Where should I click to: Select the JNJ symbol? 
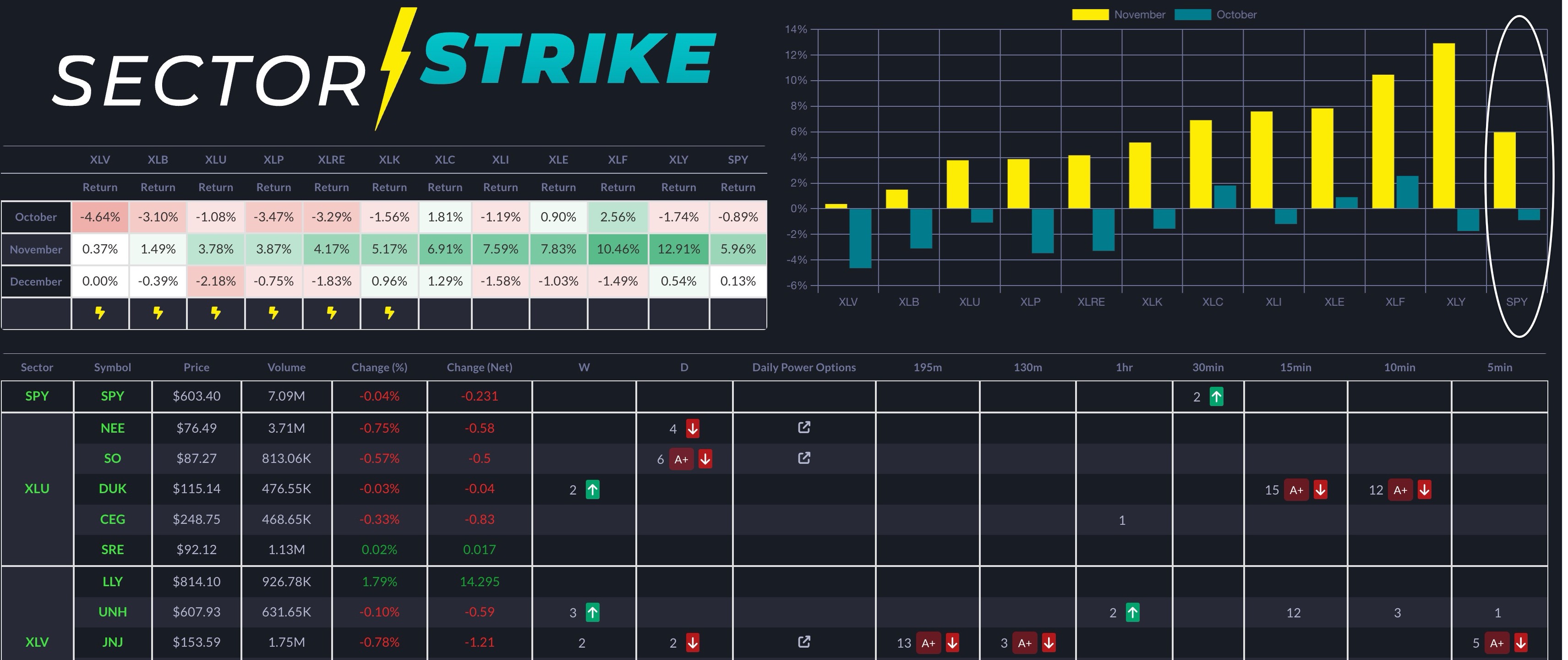coord(113,642)
